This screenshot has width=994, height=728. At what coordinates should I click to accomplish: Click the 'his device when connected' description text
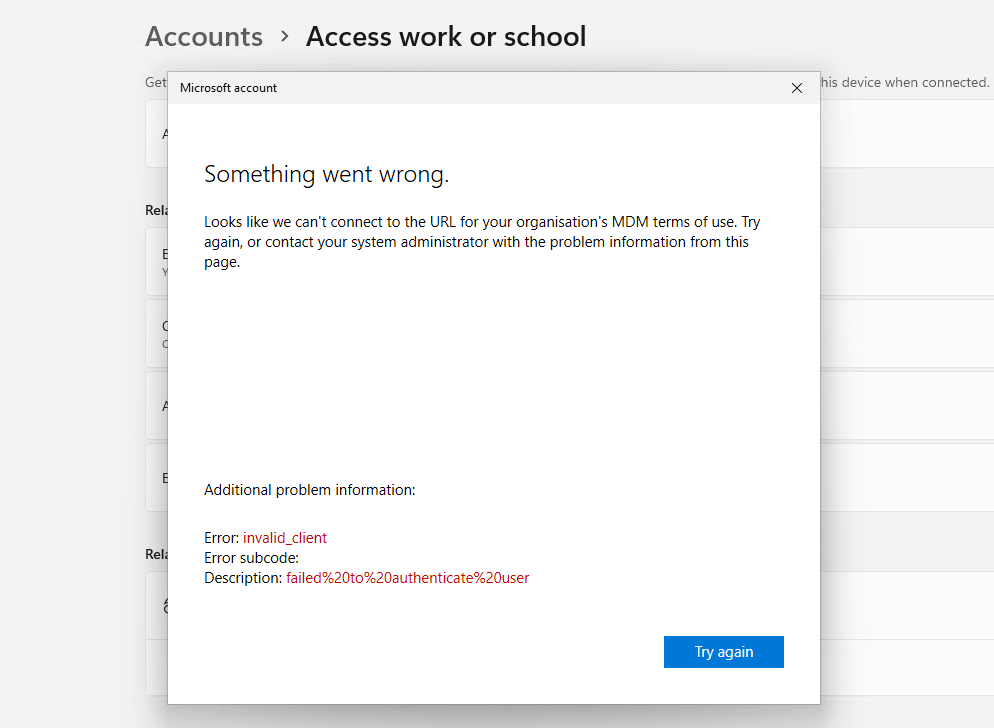click(x=905, y=82)
